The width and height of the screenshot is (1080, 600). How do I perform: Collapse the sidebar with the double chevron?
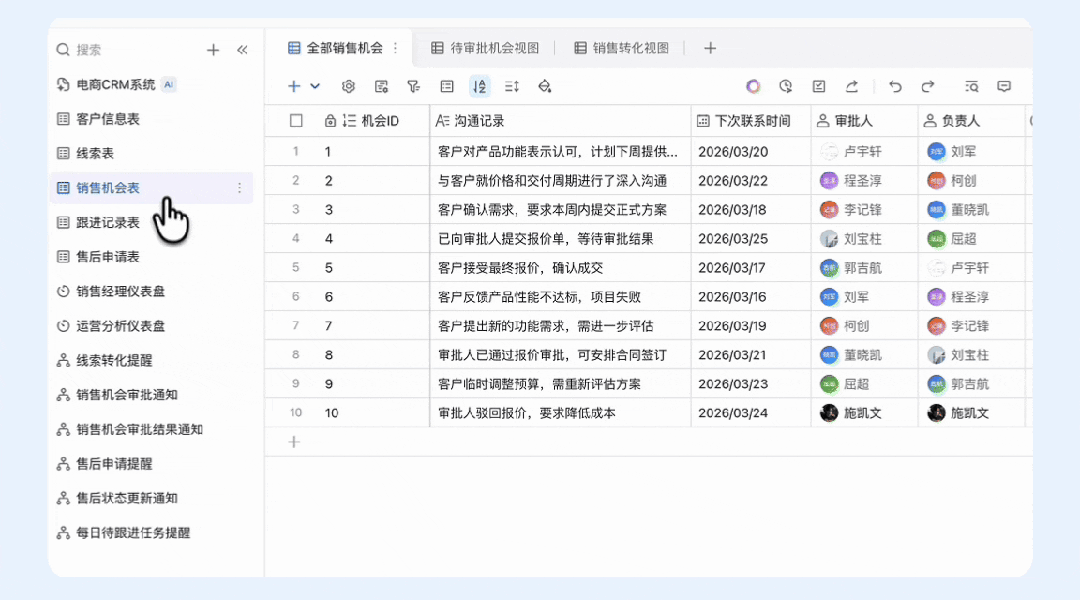click(x=243, y=48)
